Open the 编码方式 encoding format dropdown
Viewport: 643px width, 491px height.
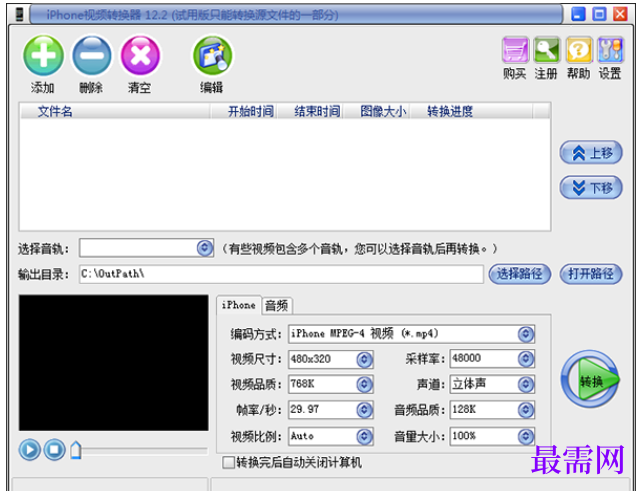[x=526, y=334]
